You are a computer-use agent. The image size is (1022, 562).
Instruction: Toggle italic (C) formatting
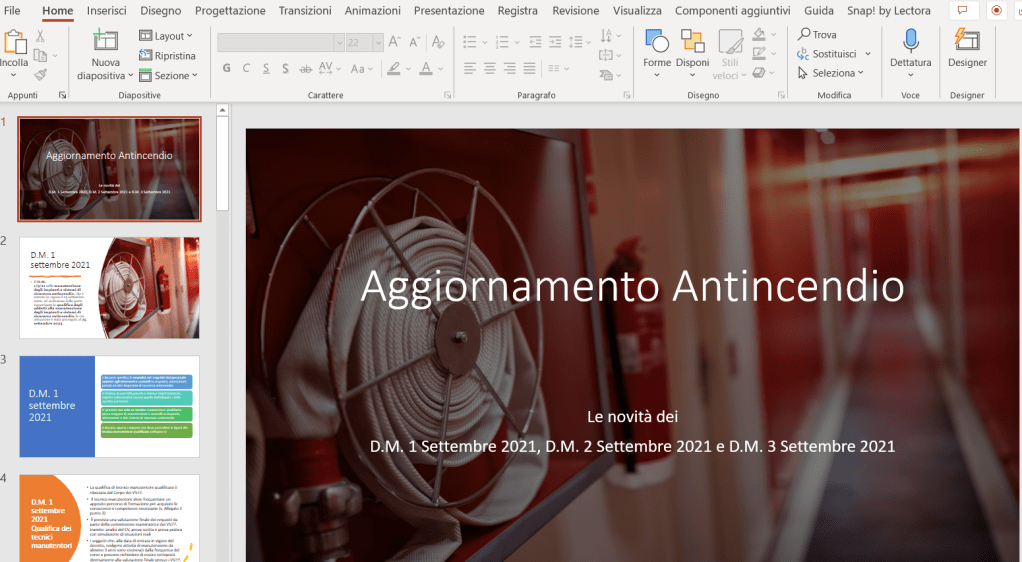(246, 69)
